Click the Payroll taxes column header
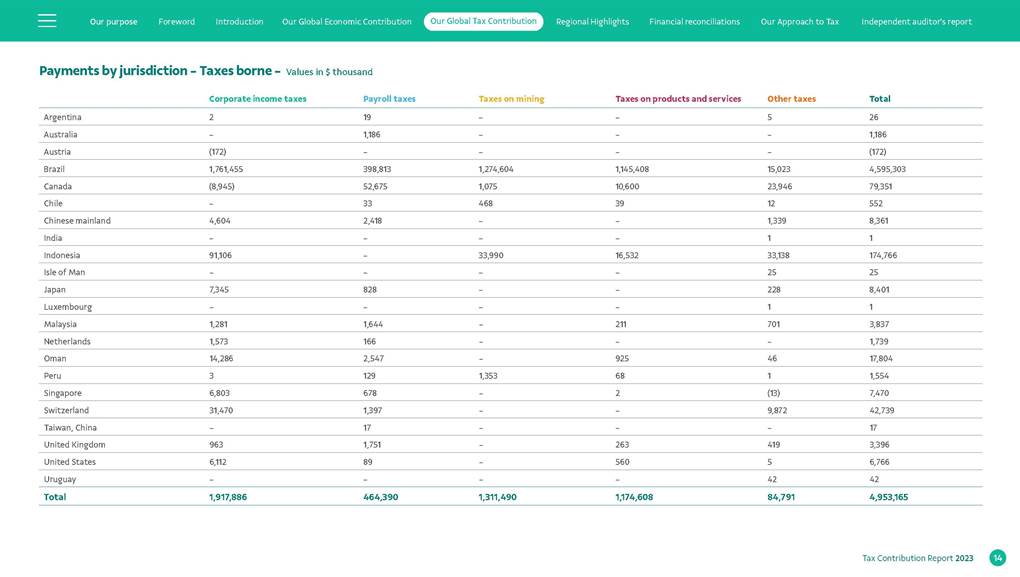Viewport: 1020px width, 577px height. point(389,99)
